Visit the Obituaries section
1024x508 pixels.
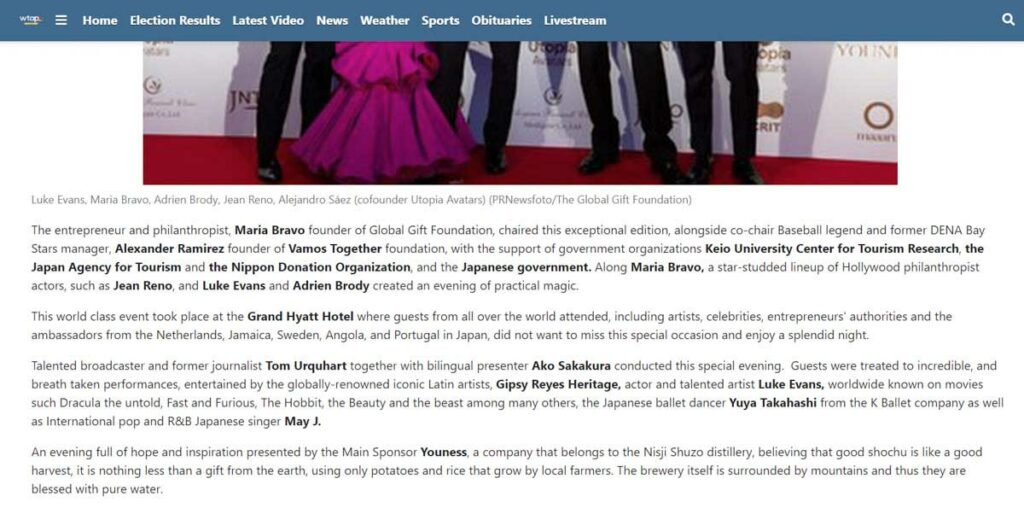coord(501,20)
